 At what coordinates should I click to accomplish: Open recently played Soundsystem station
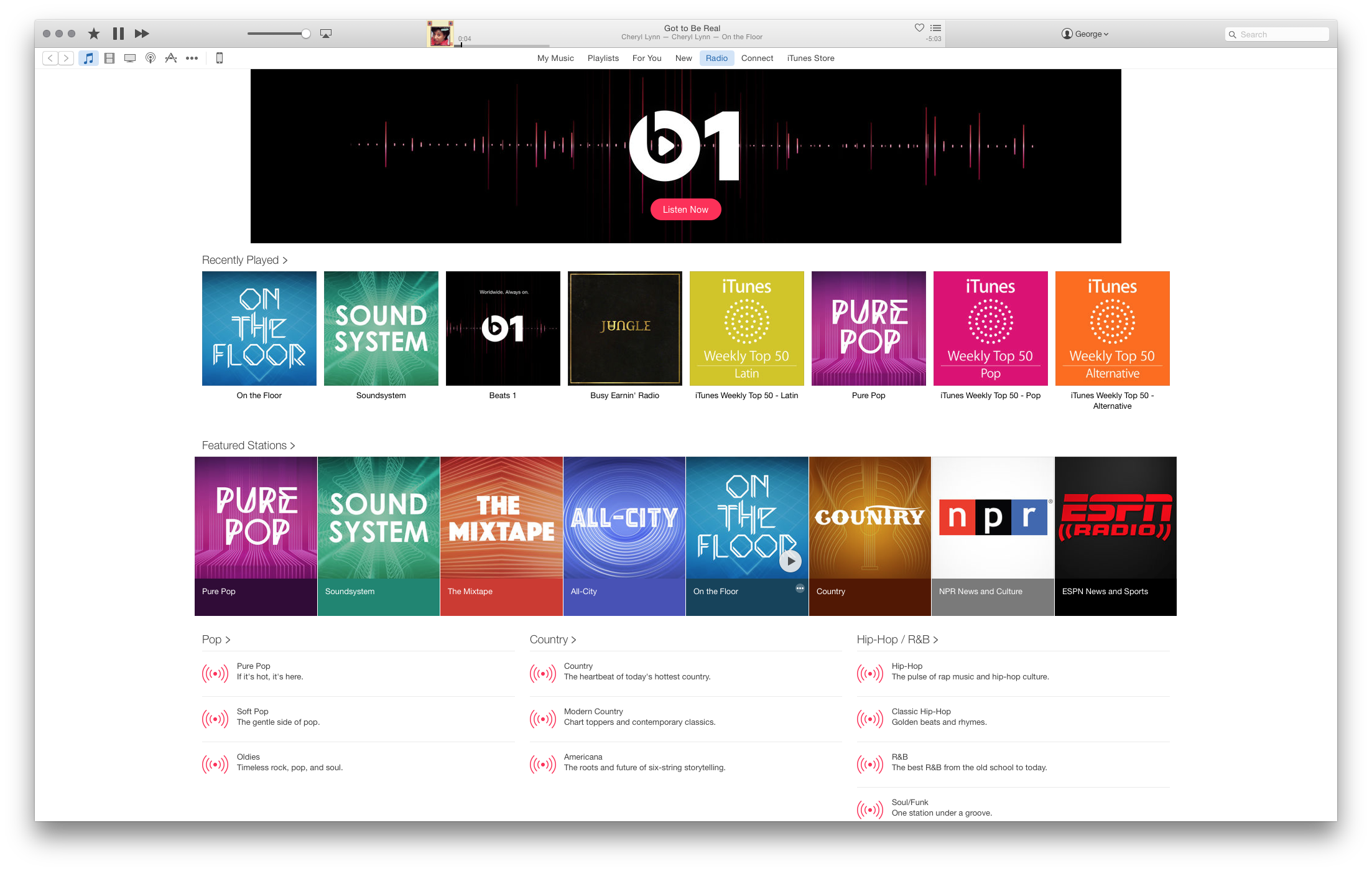pyautogui.click(x=381, y=328)
